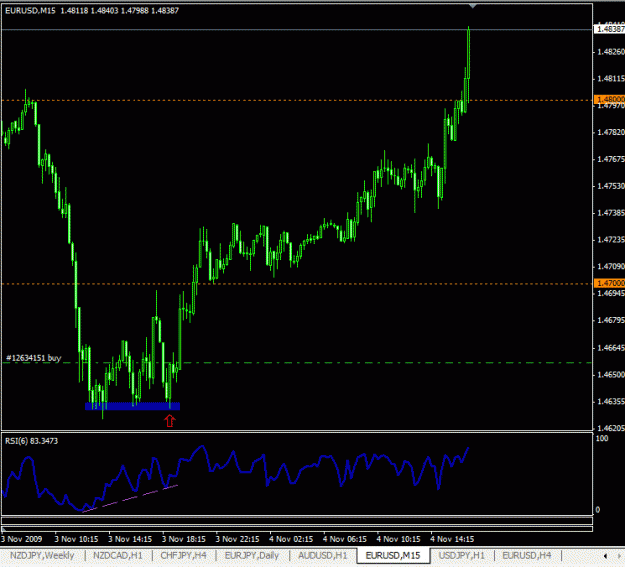Click the 1.47675 price scale value

pos(610,159)
